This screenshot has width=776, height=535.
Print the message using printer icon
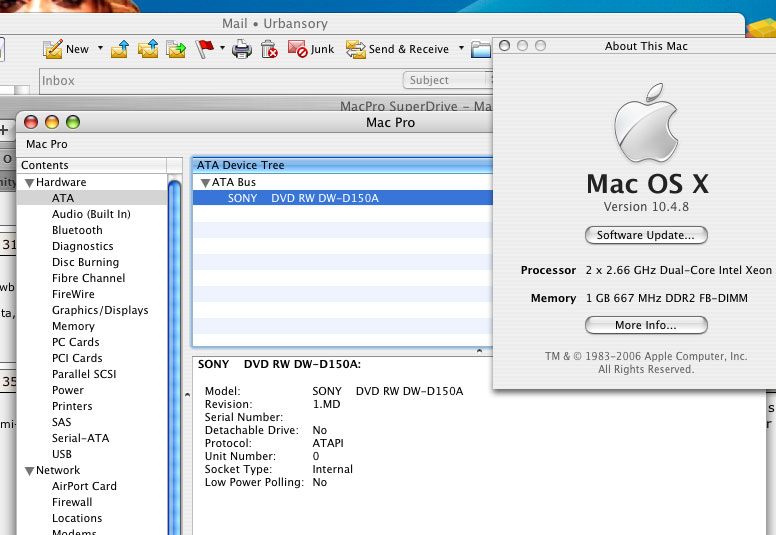click(x=242, y=49)
